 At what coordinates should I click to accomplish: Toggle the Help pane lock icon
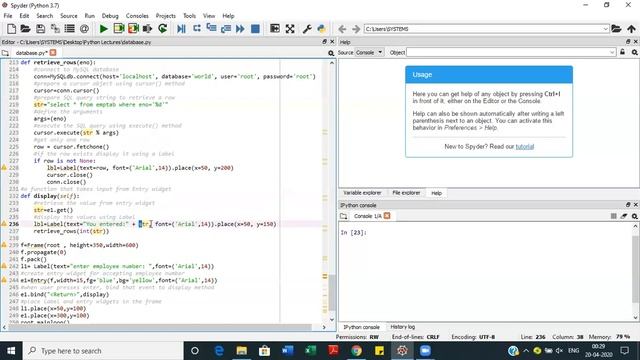[622, 52]
